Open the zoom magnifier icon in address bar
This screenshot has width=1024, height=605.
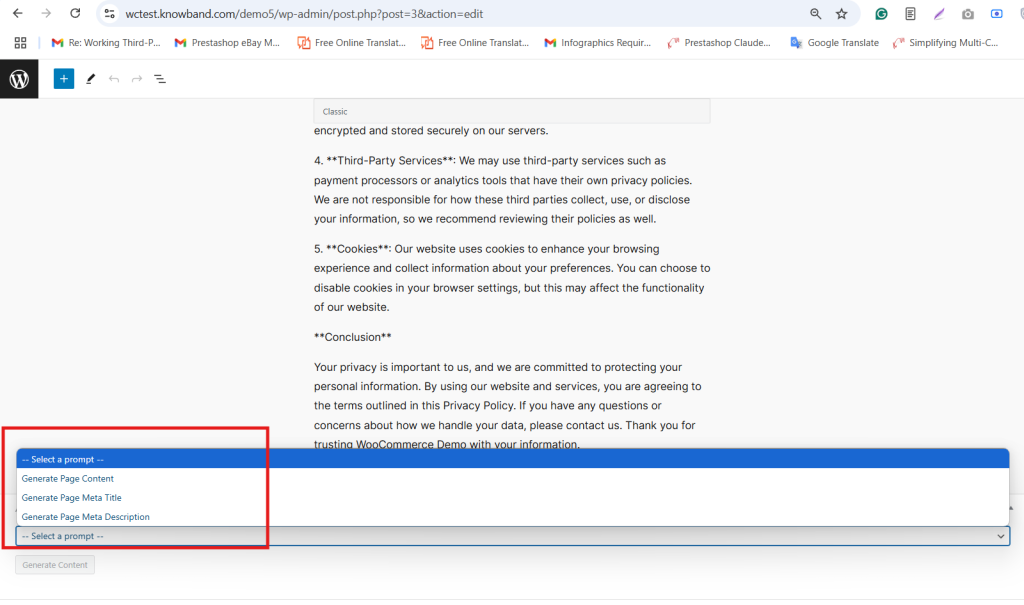tap(815, 14)
